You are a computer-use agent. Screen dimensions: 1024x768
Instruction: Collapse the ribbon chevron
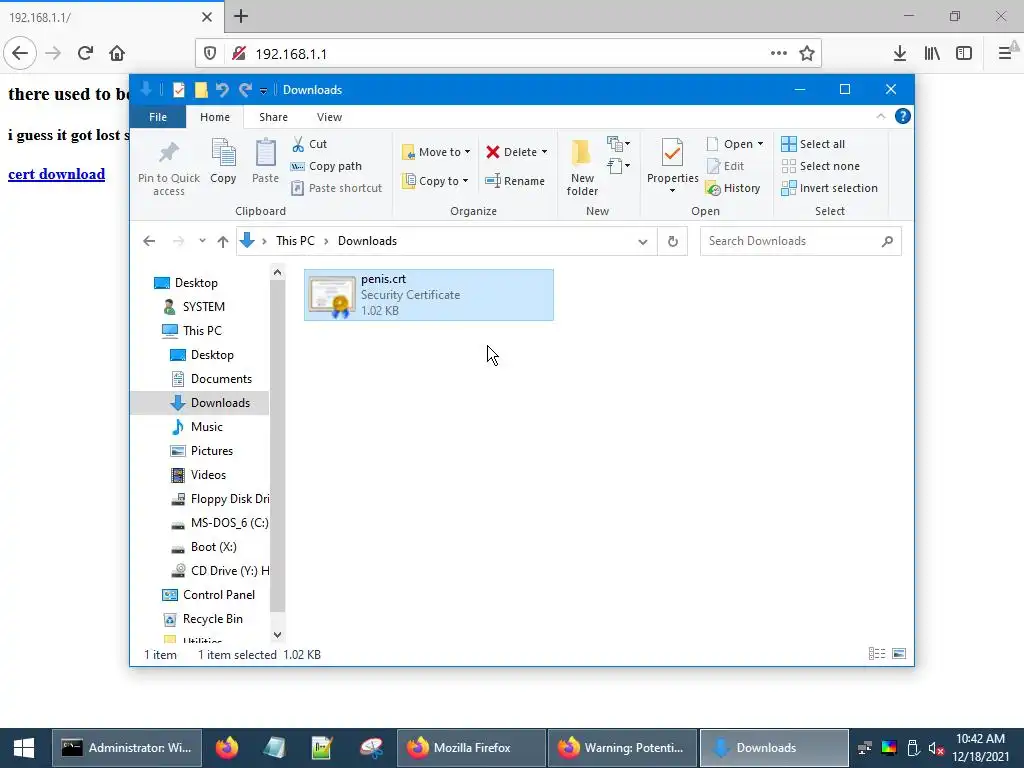point(880,116)
